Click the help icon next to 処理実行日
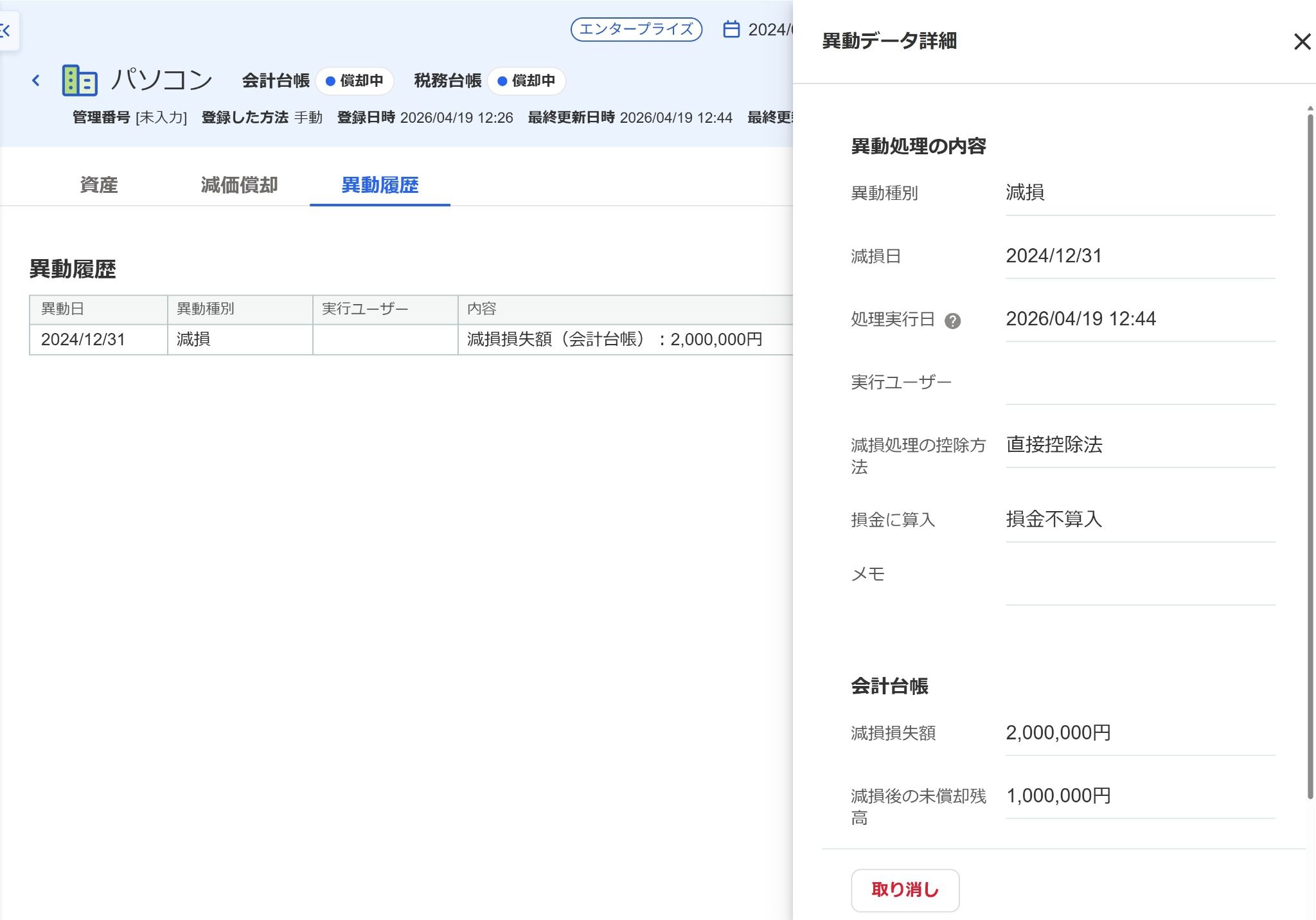 click(952, 320)
